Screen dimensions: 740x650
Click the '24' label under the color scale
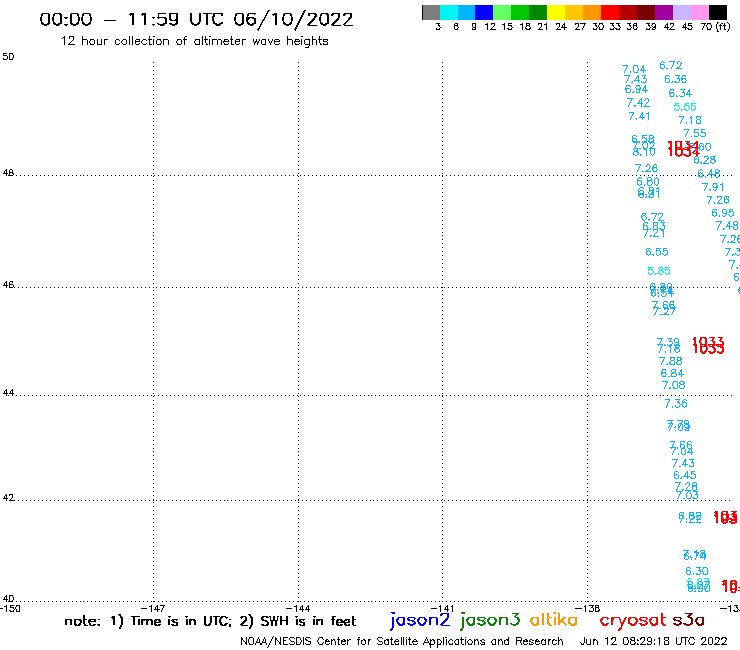(561, 26)
